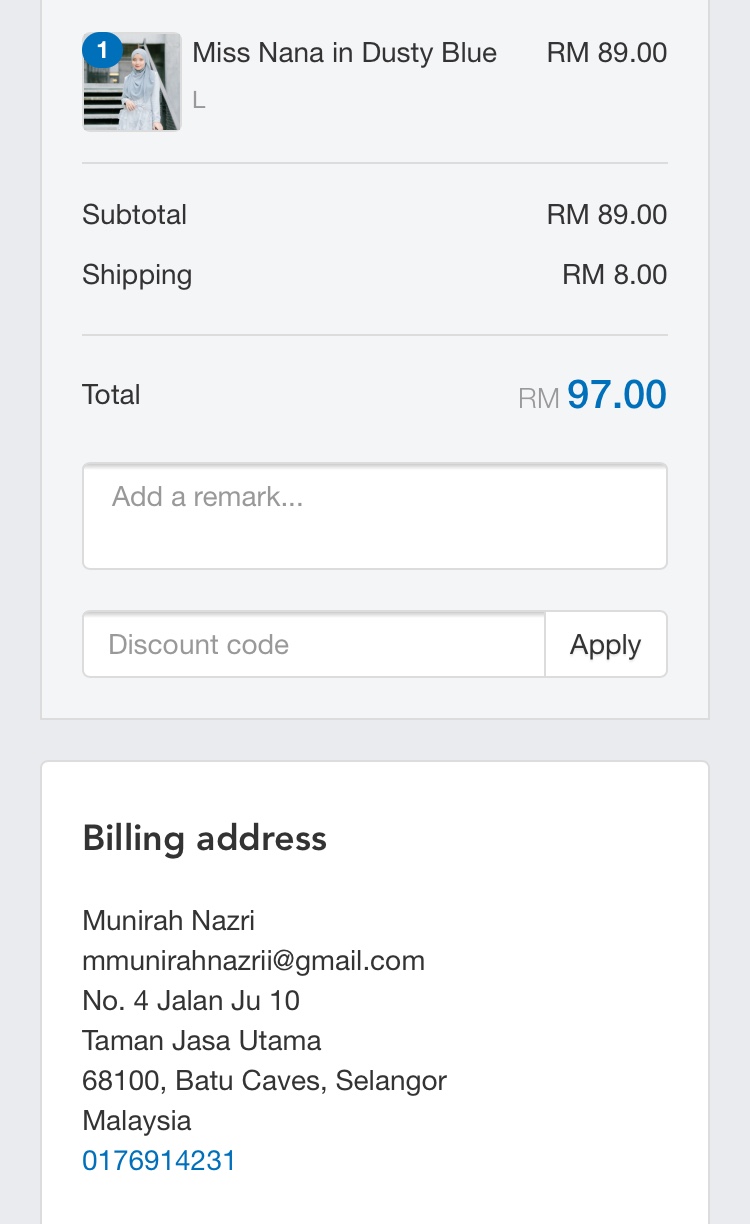Select the 68100, Batu Caves, Selangor line

(264, 1081)
